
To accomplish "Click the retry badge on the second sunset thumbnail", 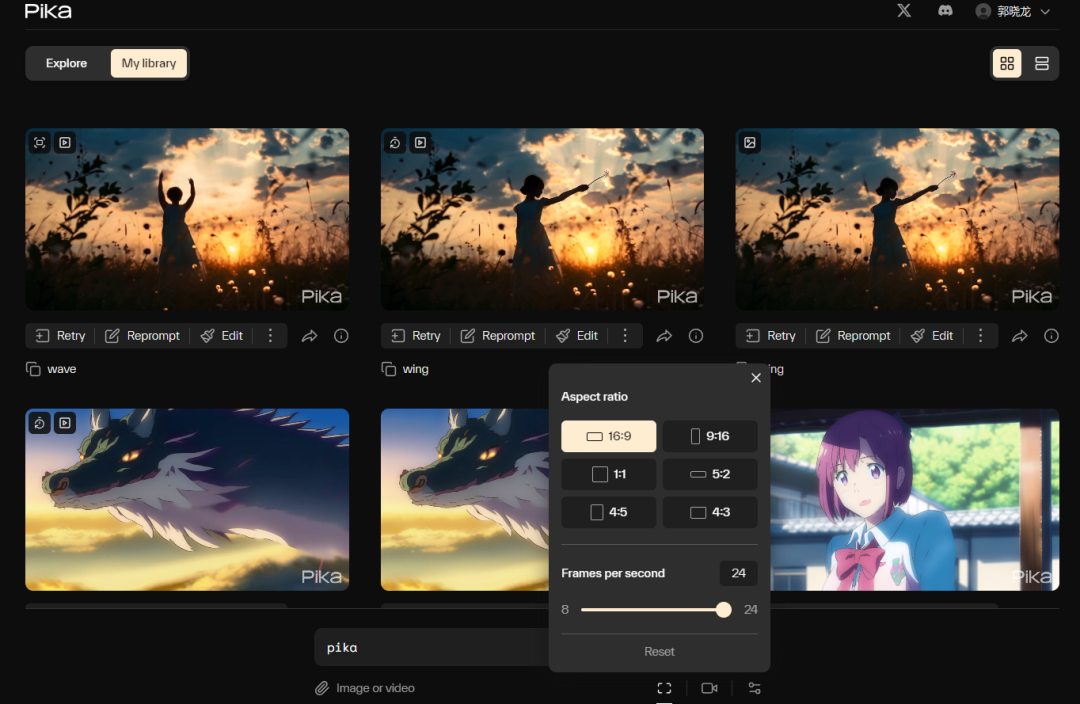I will 395,143.
